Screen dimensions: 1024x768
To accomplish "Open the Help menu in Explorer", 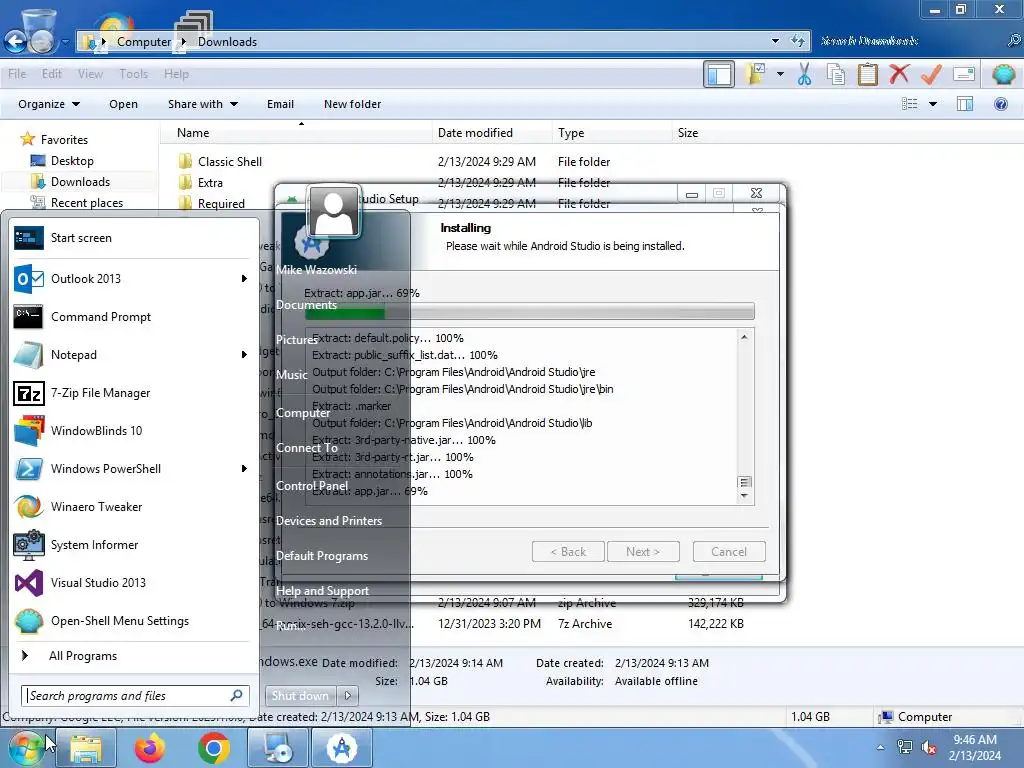I will 176,74.
